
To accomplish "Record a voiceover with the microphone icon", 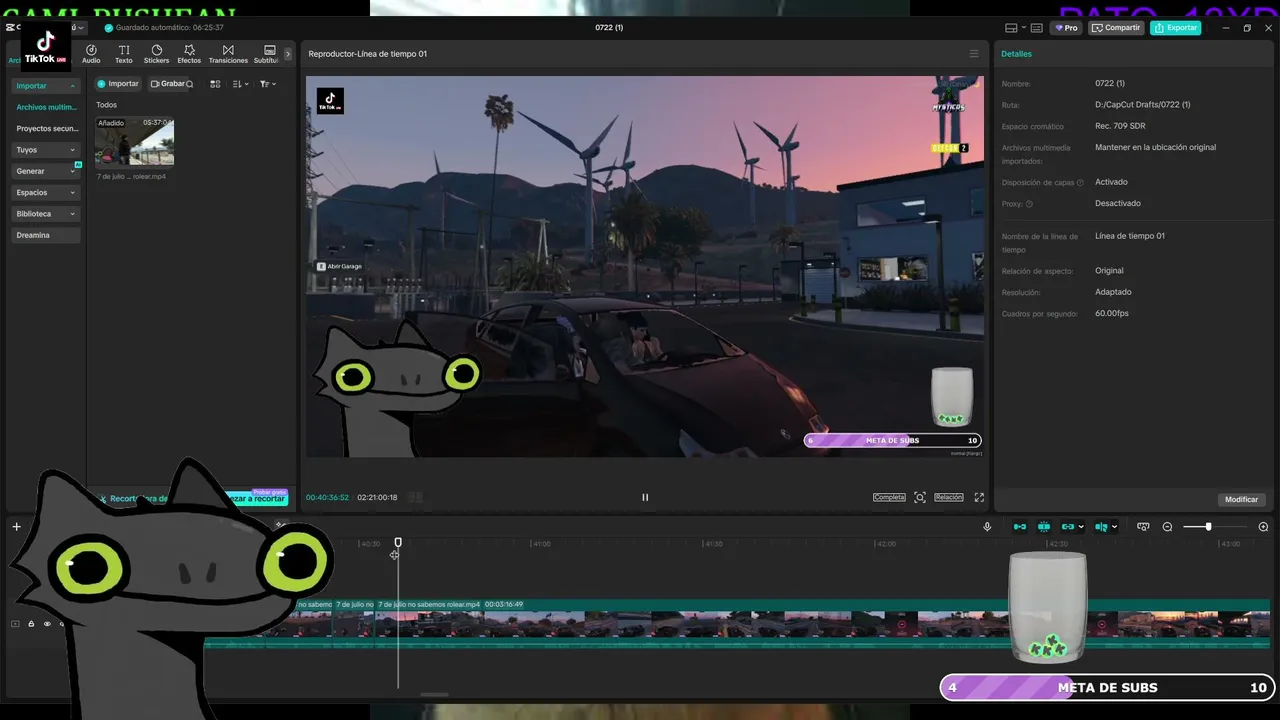I will (987, 527).
